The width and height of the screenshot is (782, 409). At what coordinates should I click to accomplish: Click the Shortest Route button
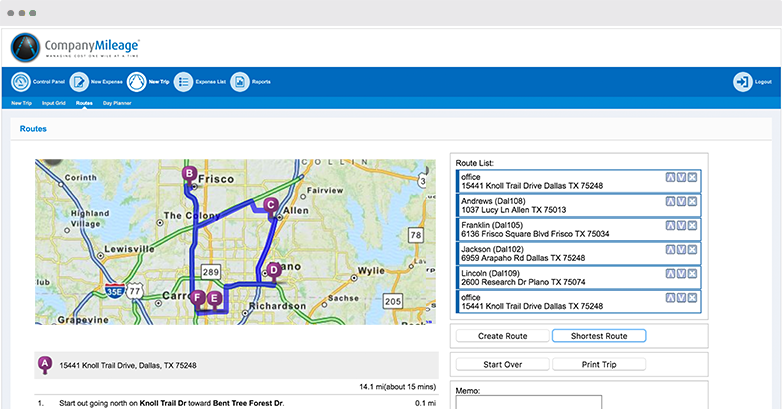click(x=599, y=336)
